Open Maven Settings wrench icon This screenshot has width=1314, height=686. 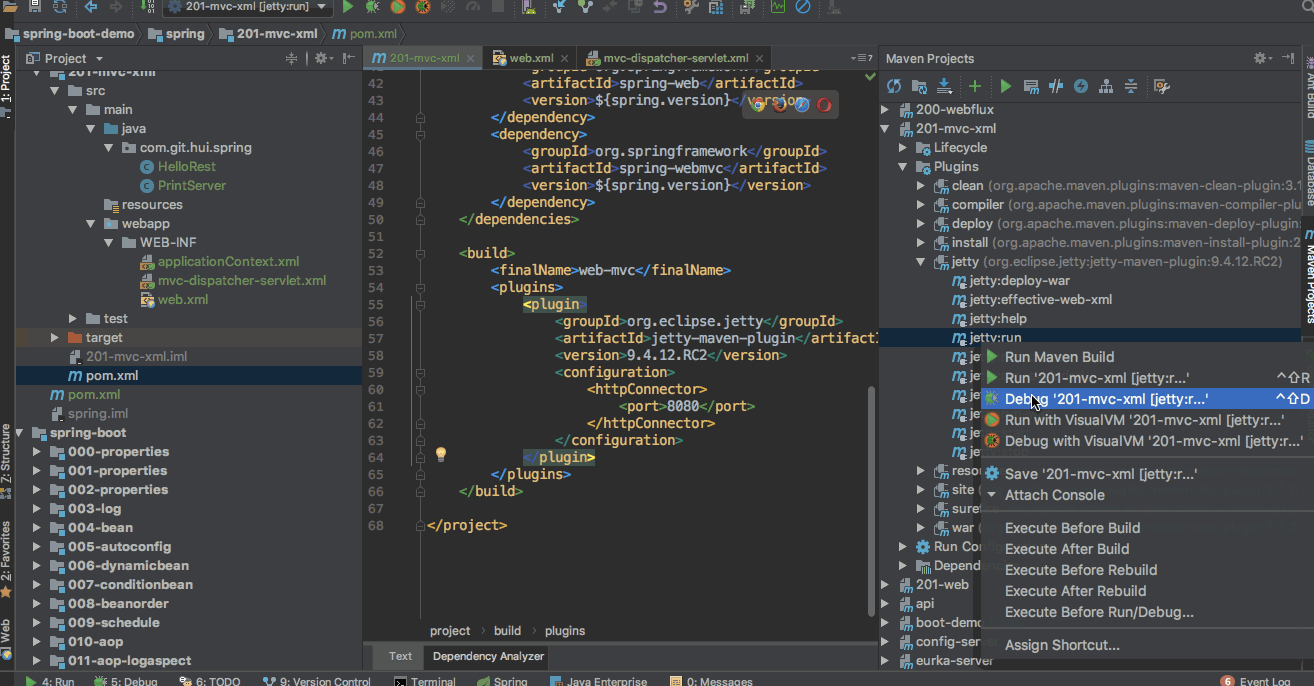point(1161,87)
